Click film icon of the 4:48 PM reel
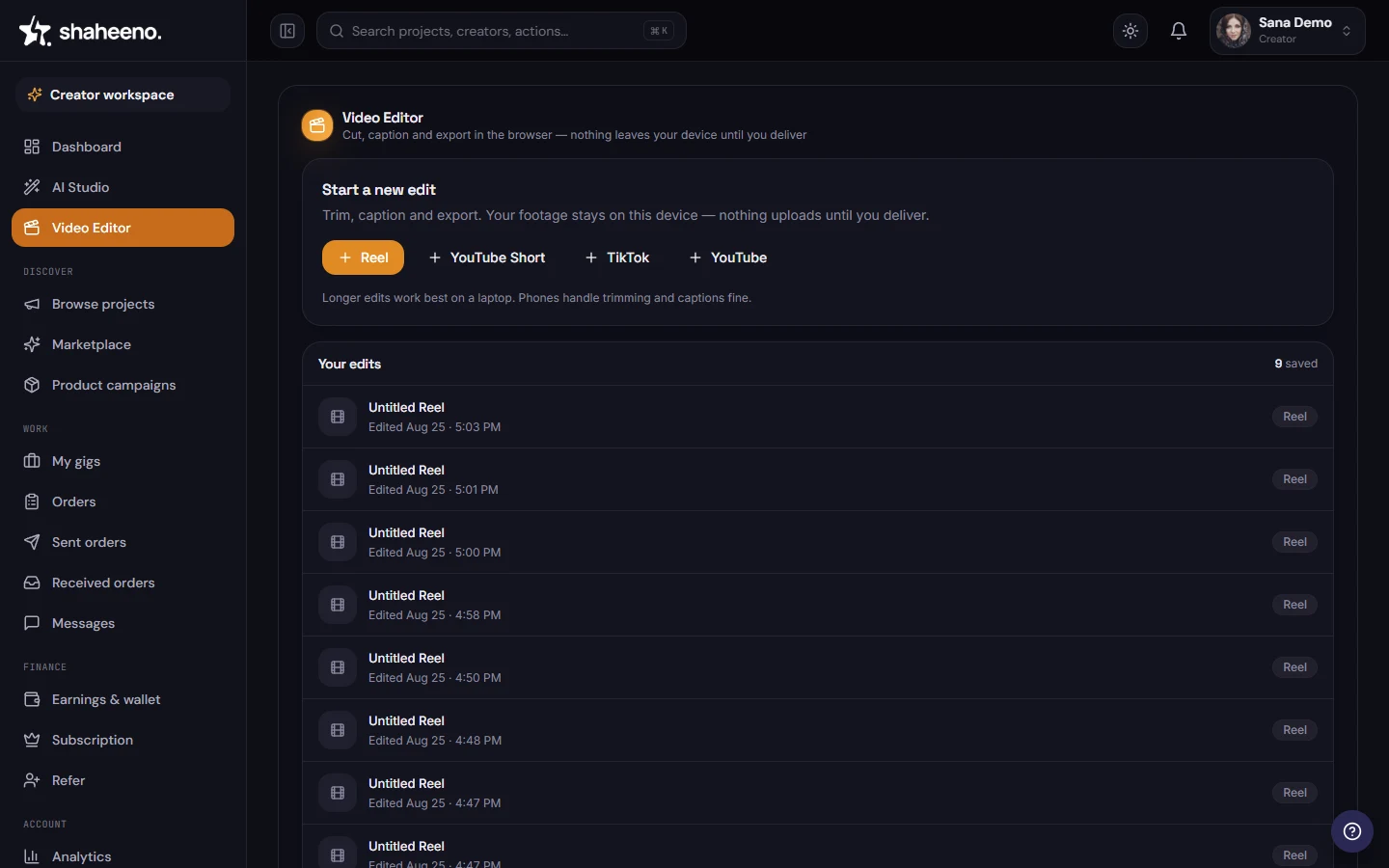Screen dimensions: 1389x868 click(338, 730)
